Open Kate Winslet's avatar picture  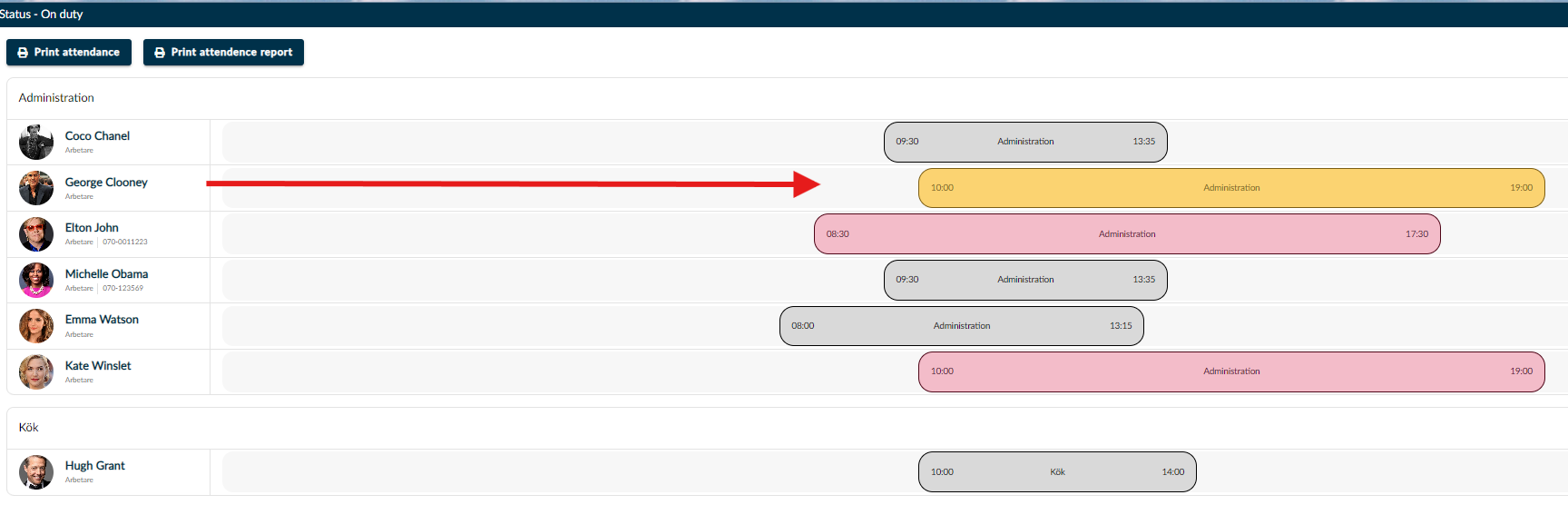pos(36,371)
